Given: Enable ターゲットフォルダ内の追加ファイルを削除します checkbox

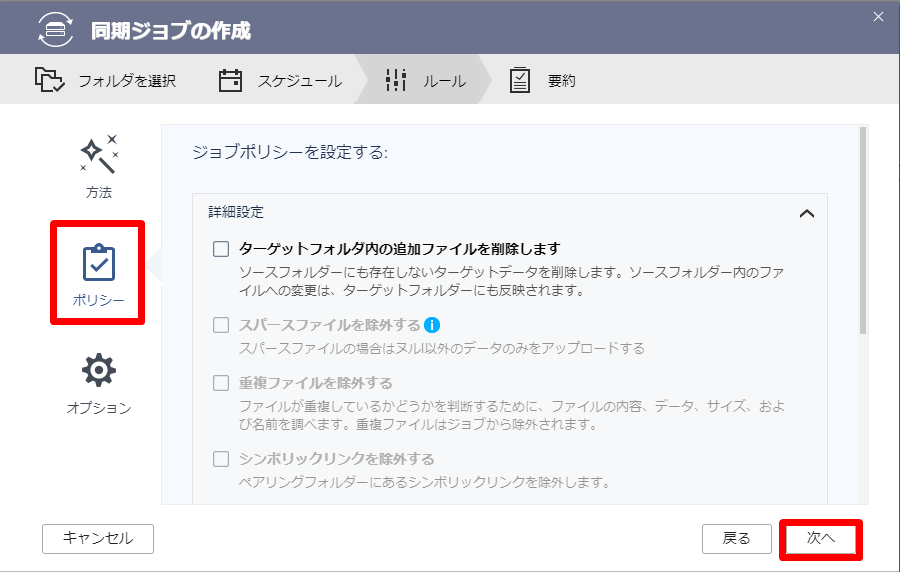Looking at the screenshot, I should 221,249.
